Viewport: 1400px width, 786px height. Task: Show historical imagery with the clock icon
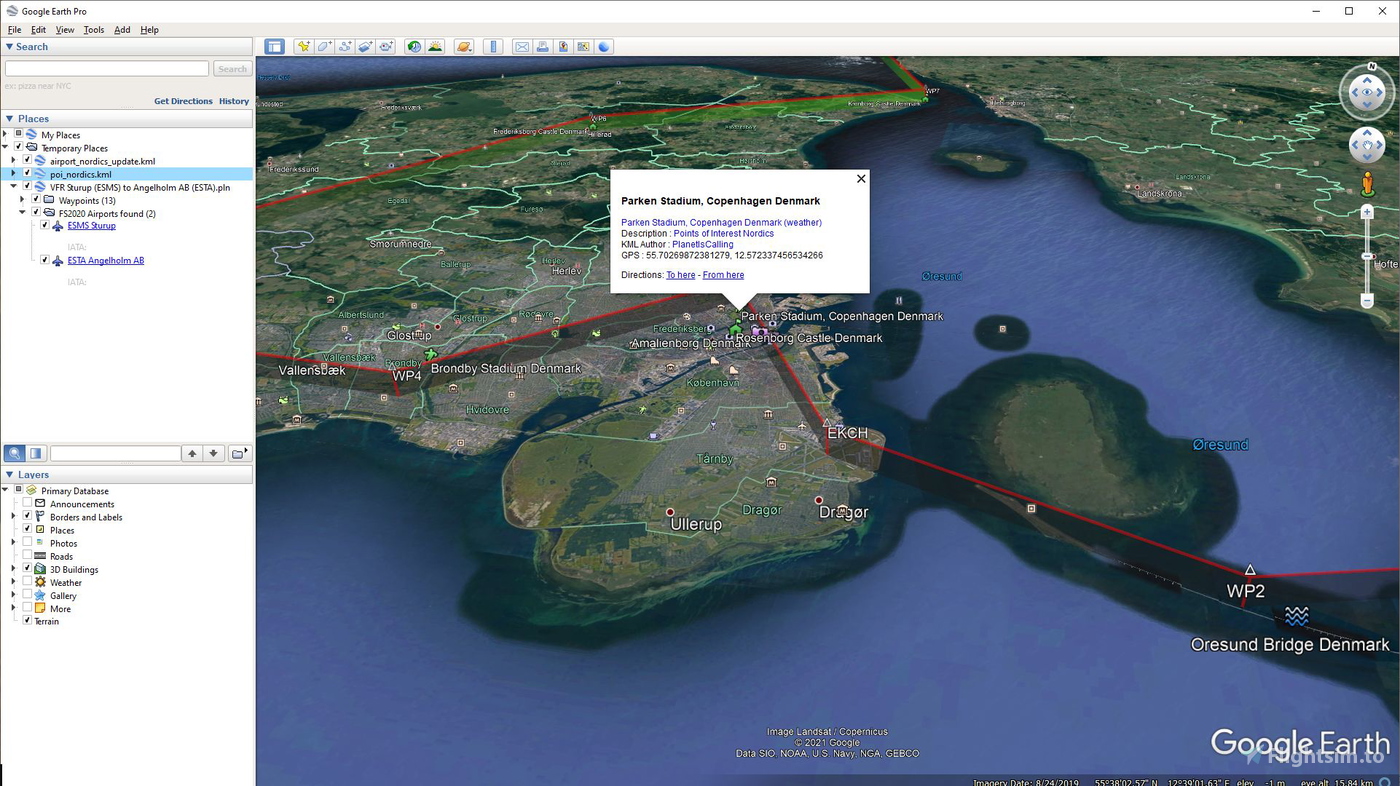point(413,46)
